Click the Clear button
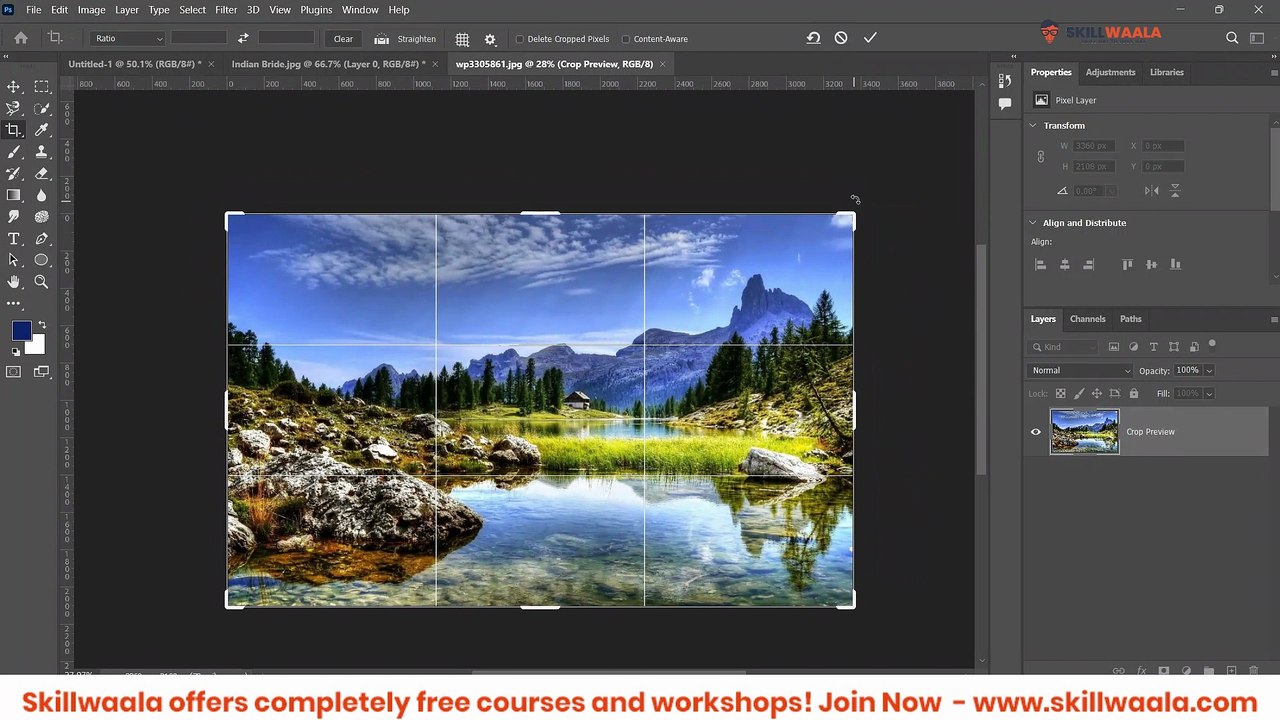This screenshot has width=1280, height=720. pos(343,39)
